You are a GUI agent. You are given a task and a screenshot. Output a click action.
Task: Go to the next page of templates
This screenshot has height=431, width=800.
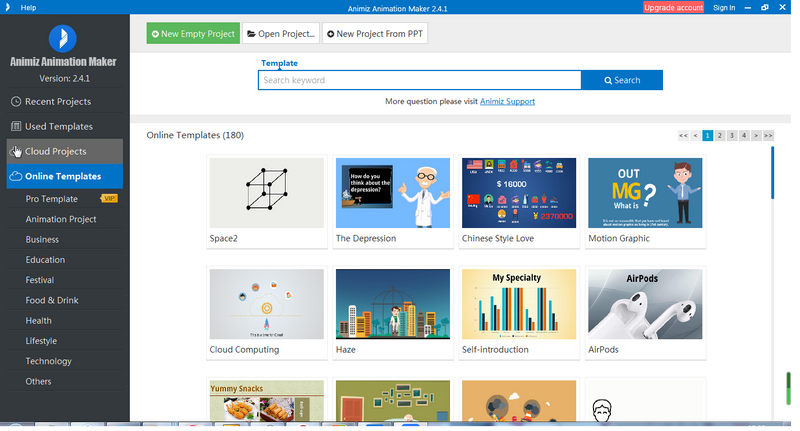756,135
